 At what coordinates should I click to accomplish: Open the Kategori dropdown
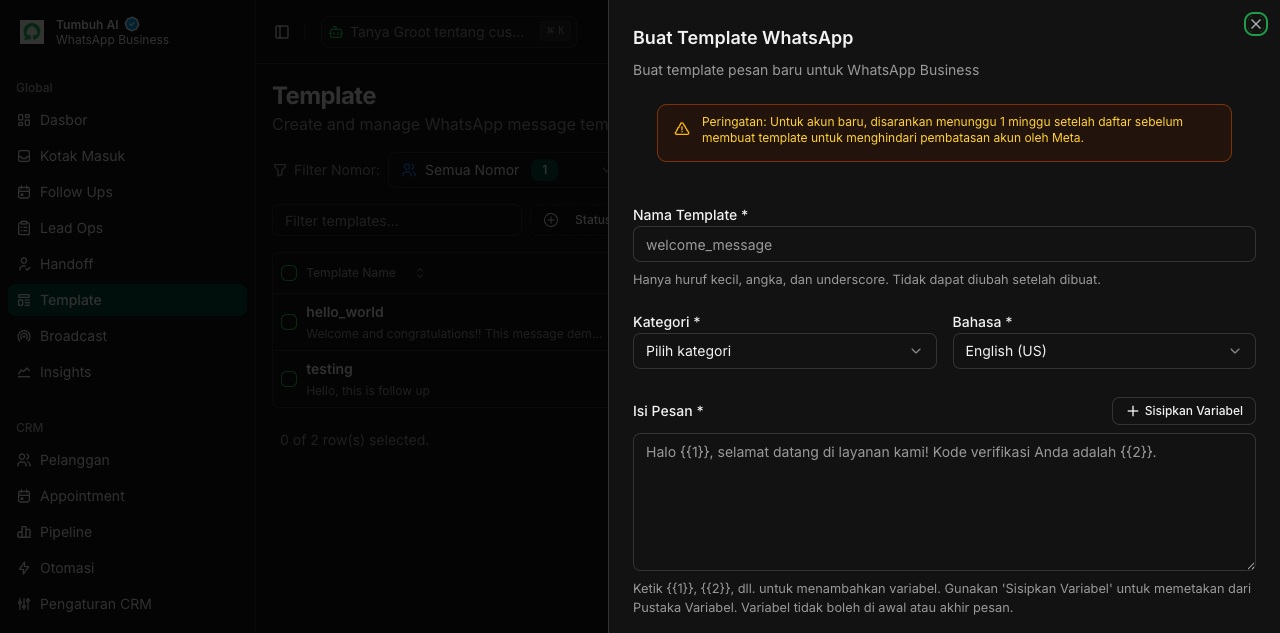pos(785,351)
